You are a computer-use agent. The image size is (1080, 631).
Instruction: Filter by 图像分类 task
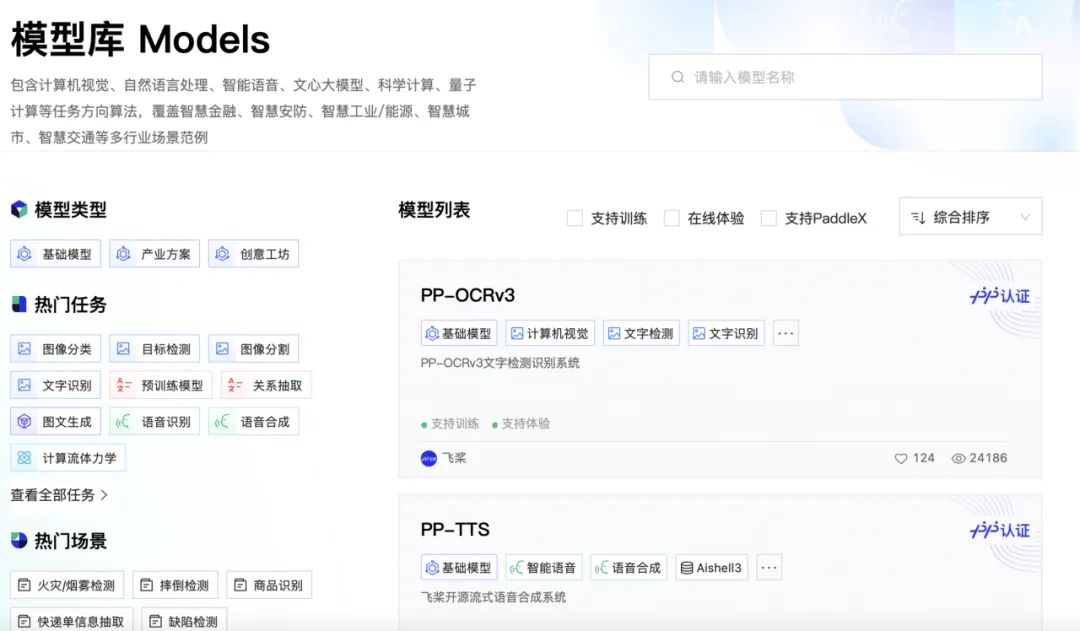point(56,349)
